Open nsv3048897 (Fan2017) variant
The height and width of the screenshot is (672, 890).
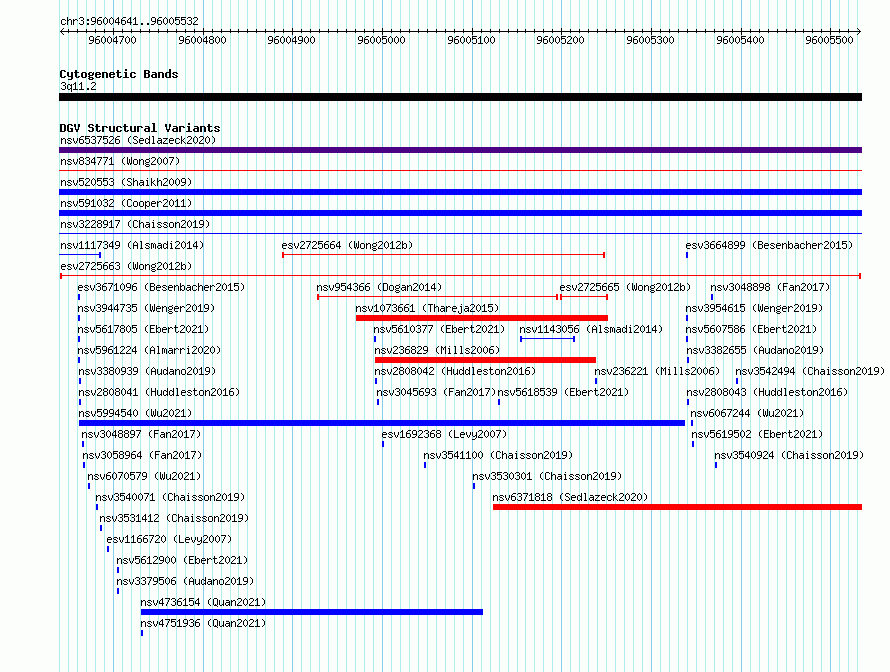point(141,434)
